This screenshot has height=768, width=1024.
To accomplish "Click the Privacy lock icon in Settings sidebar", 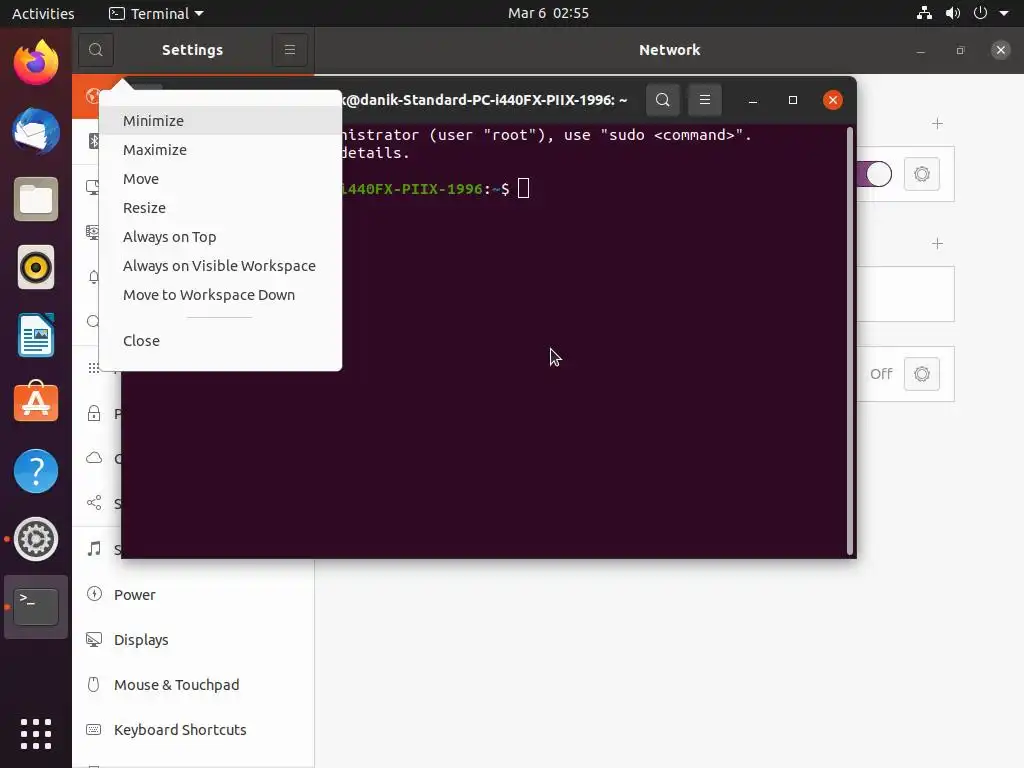I will point(94,413).
